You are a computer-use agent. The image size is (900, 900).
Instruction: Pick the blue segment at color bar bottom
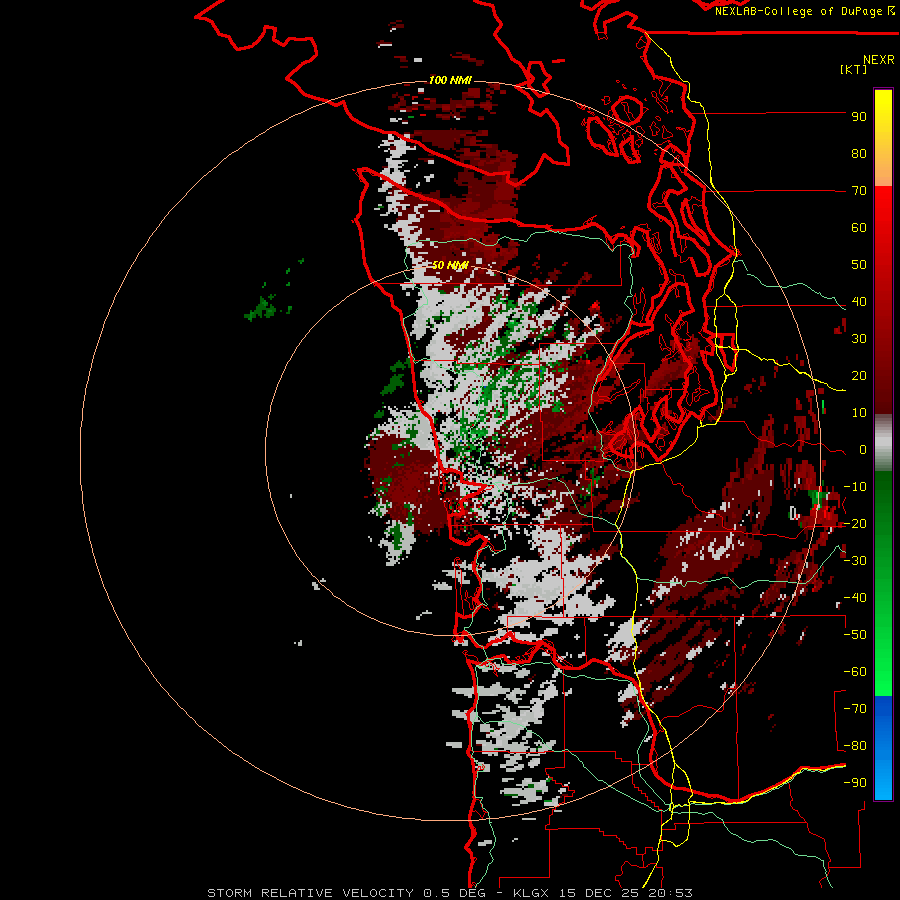[883, 748]
